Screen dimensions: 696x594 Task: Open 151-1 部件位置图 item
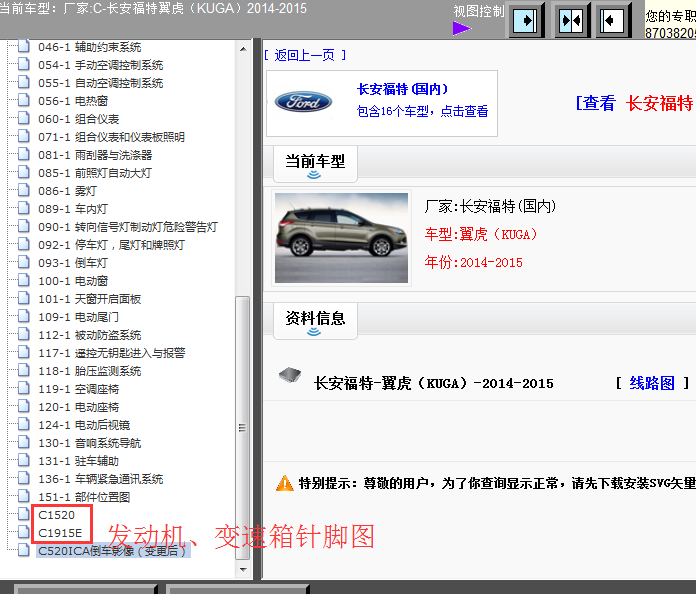click(84, 497)
